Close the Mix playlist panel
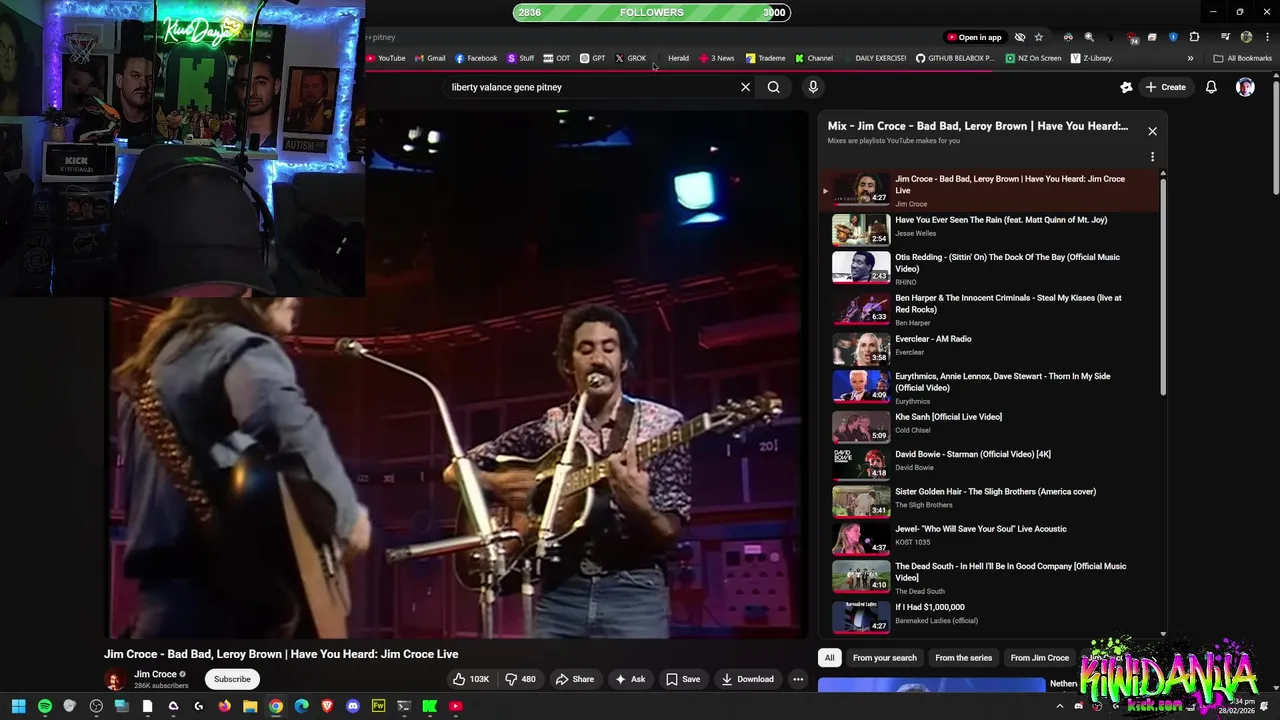The height and width of the screenshot is (720, 1280). [1152, 131]
